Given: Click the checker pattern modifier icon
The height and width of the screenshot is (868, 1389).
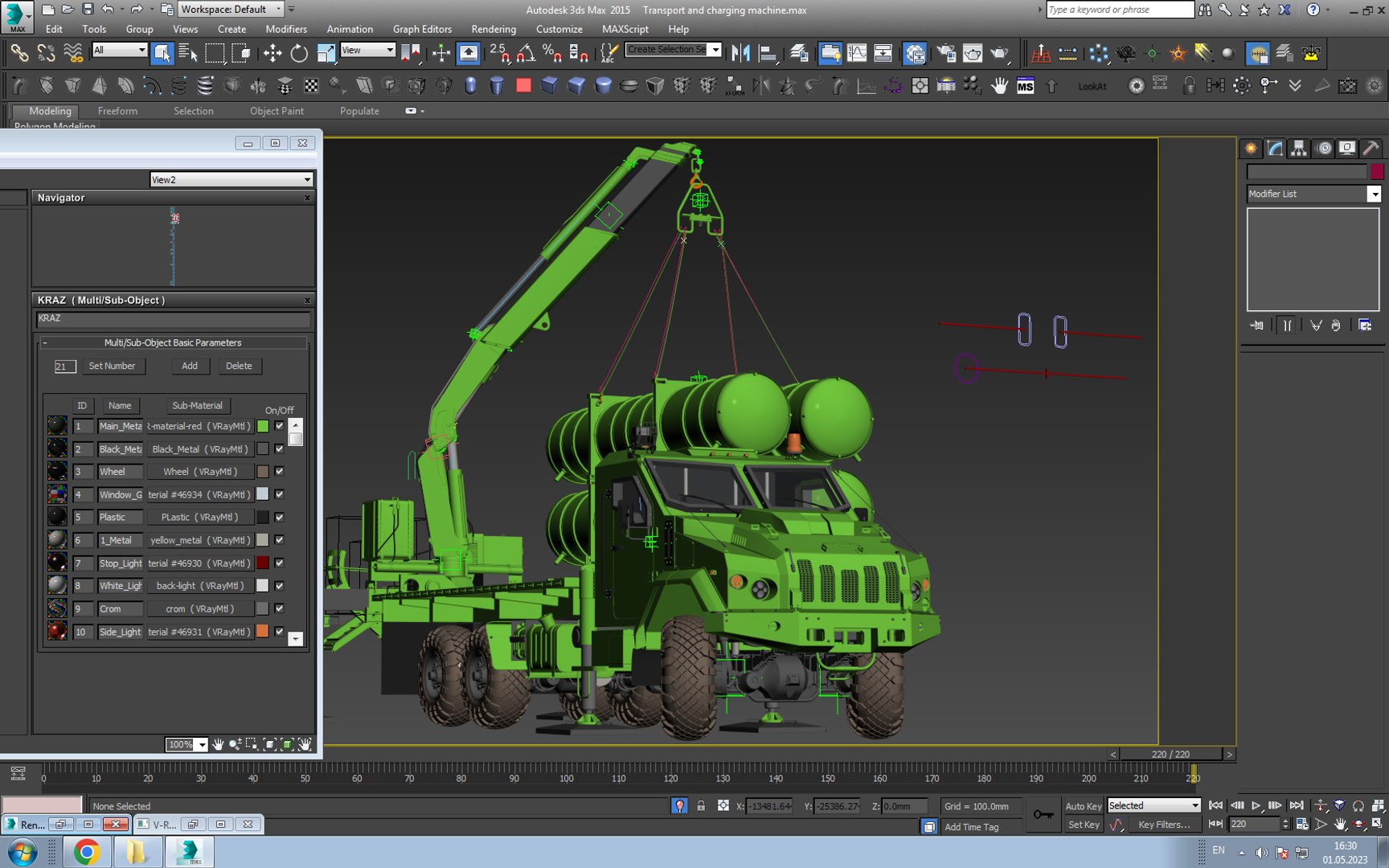Looking at the screenshot, I should point(311,86).
